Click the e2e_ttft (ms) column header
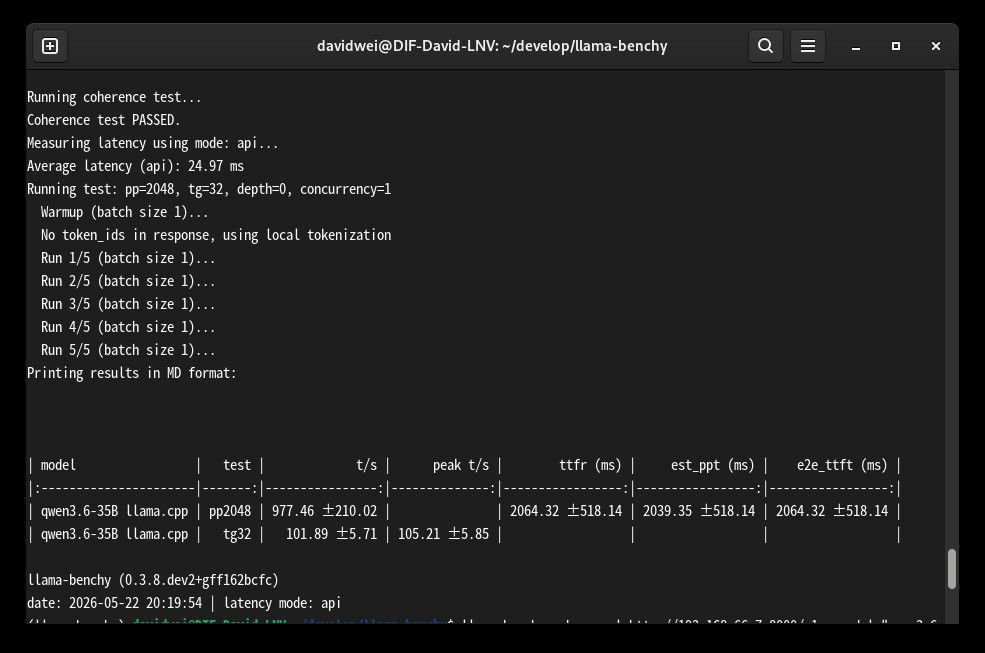985x653 pixels. (842, 465)
